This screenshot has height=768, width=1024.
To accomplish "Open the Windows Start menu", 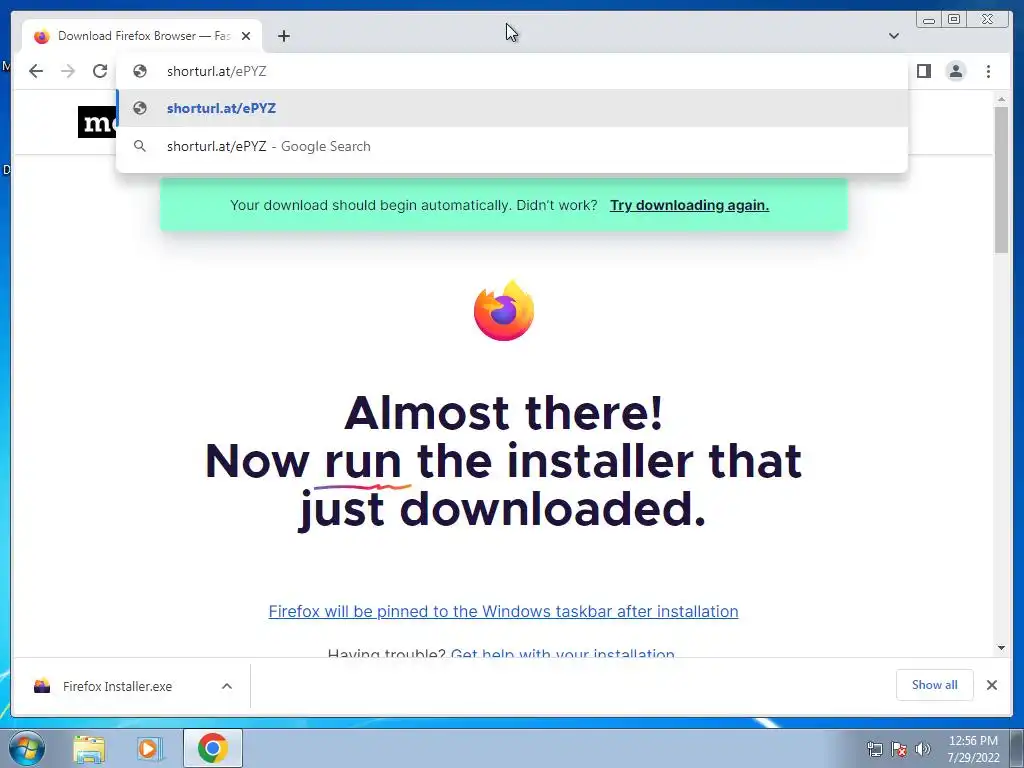I will [27, 748].
